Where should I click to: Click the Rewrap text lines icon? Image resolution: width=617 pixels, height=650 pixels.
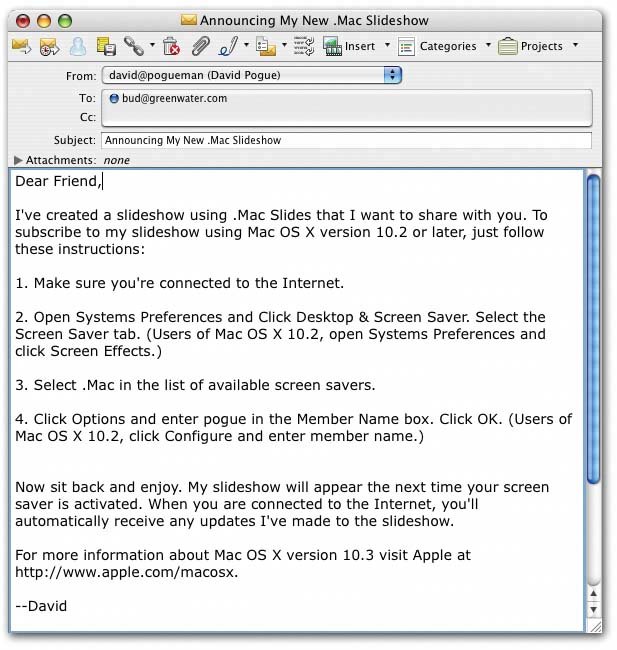pyautogui.click(x=304, y=46)
